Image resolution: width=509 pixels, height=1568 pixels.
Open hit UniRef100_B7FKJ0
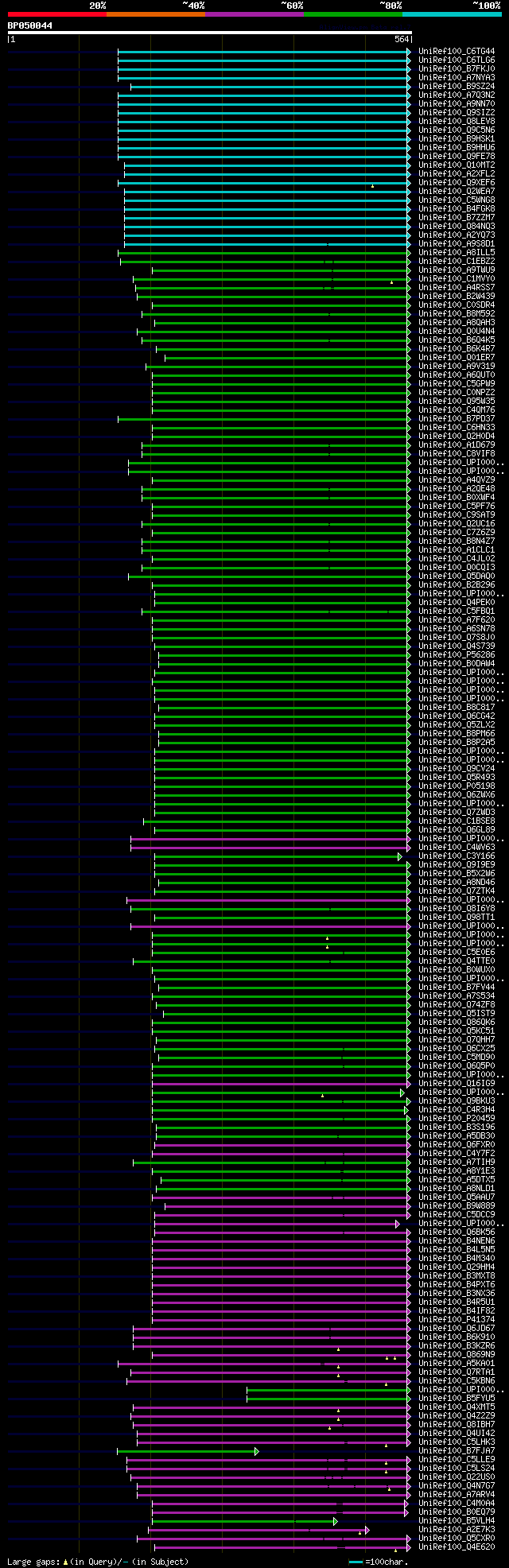click(x=457, y=69)
